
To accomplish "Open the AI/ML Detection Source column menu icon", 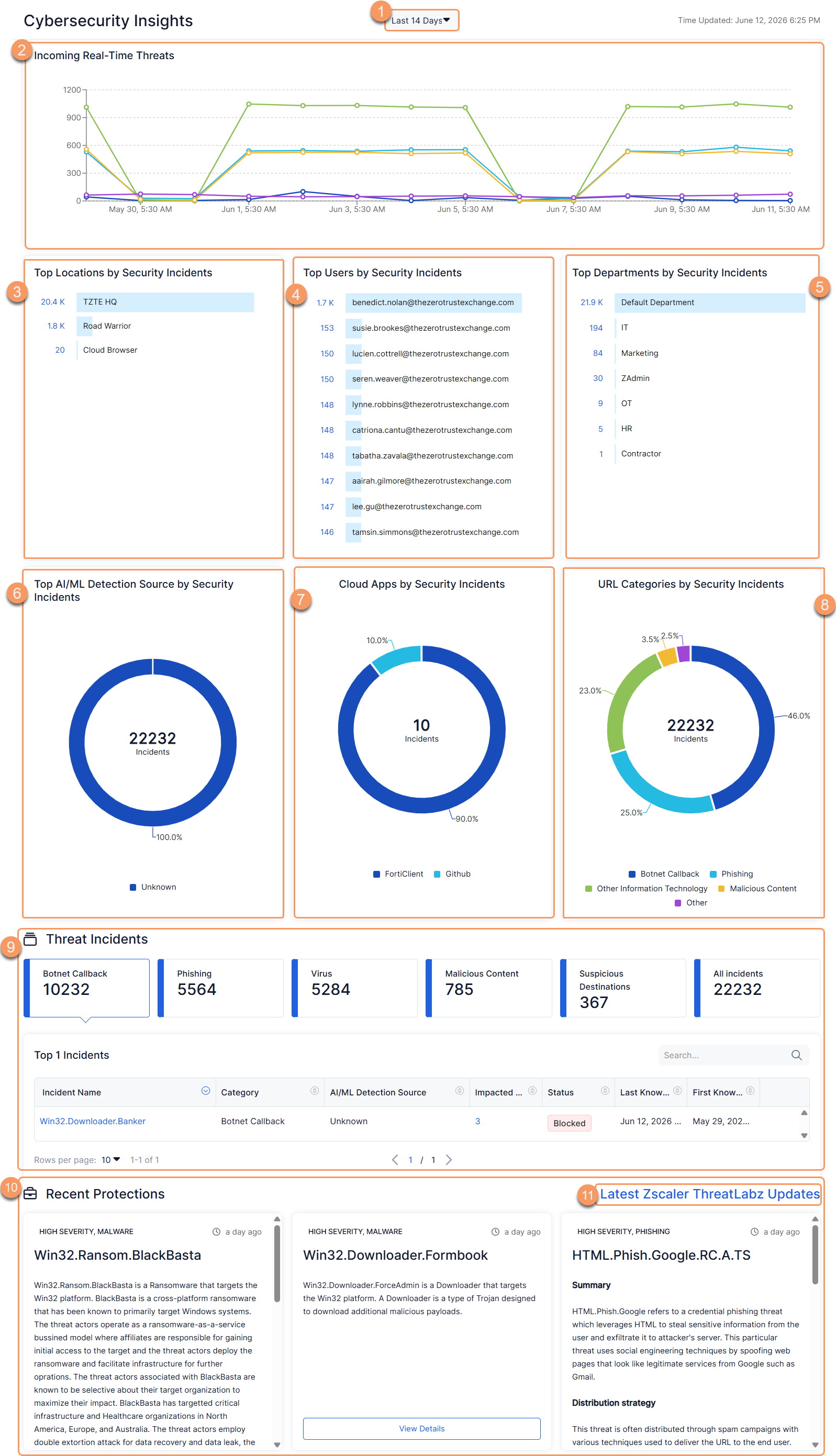I will pos(459,1091).
